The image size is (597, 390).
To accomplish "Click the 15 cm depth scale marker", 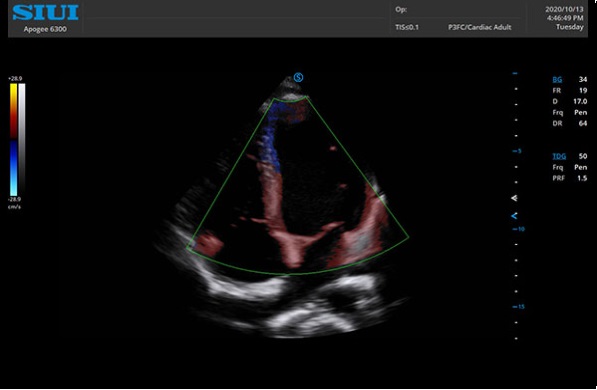I will click(519, 307).
